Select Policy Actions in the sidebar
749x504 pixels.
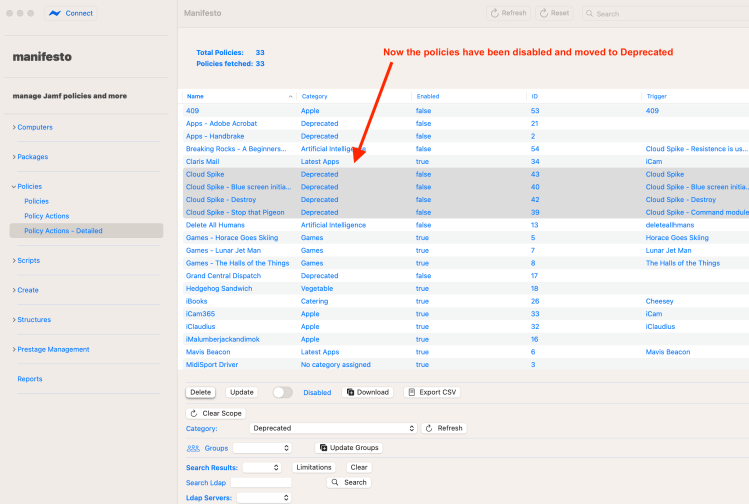tap(46, 216)
